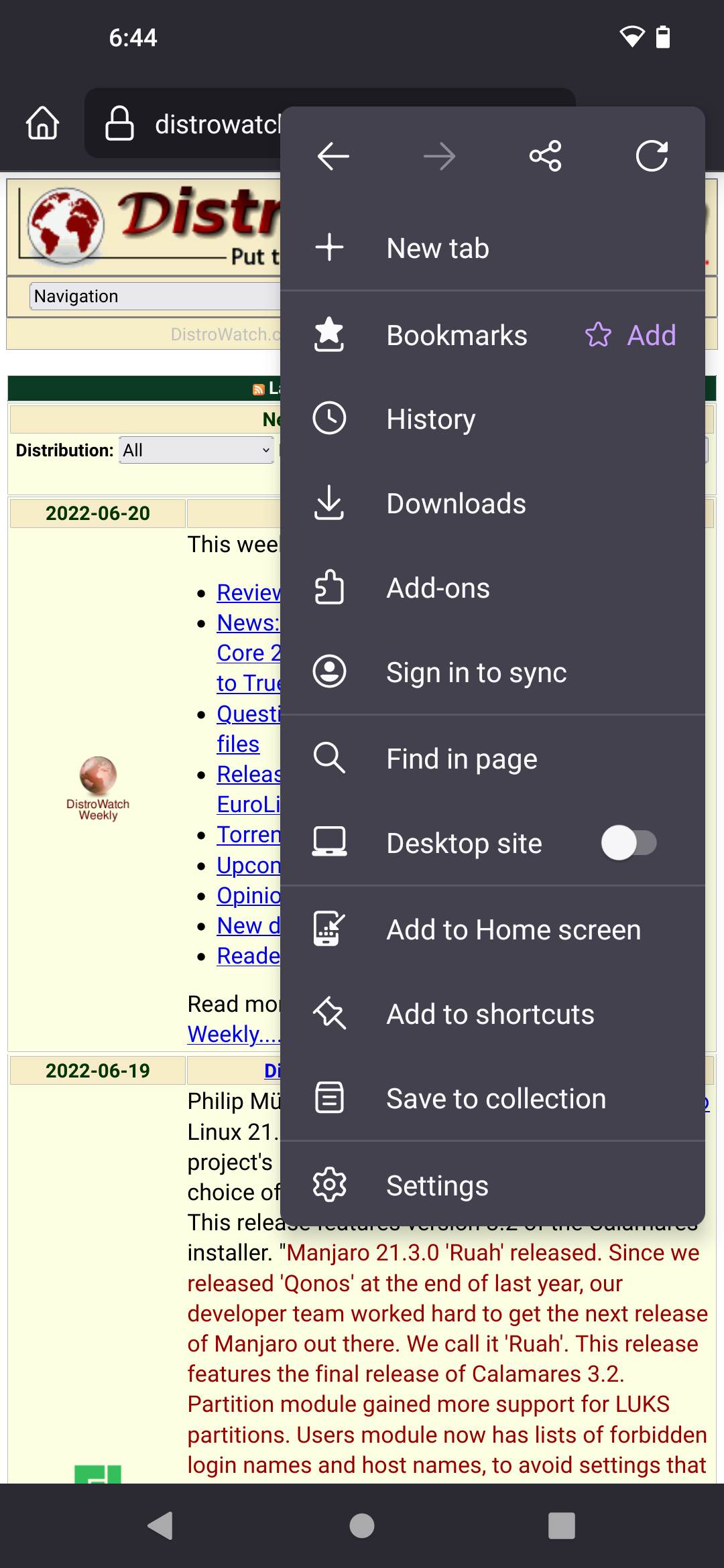Open browser Settings

point(493,1185)
